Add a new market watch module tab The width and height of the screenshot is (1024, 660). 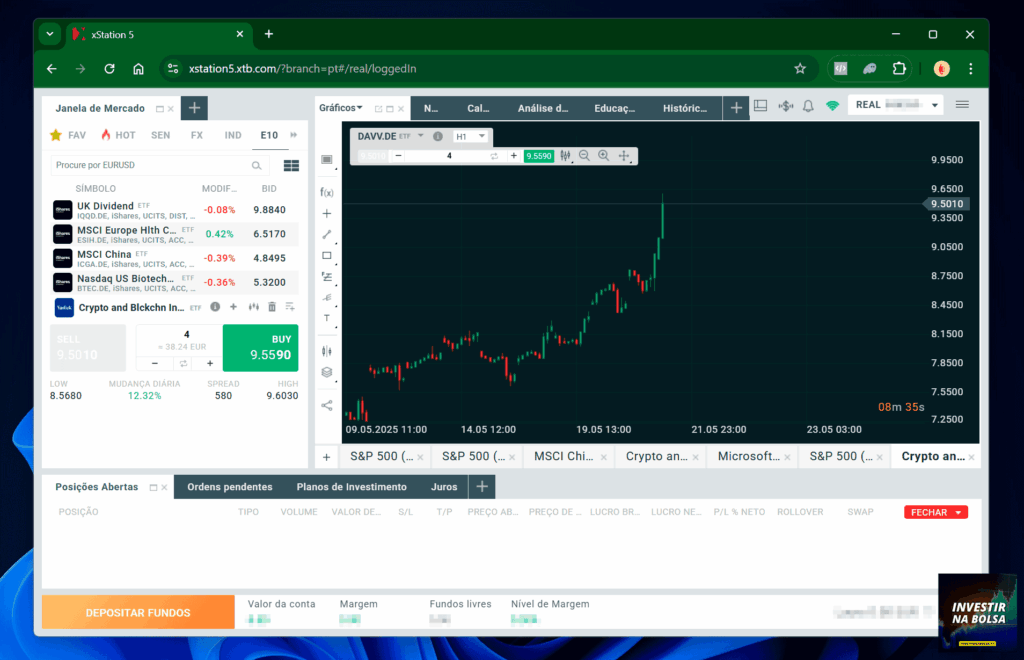194,108
